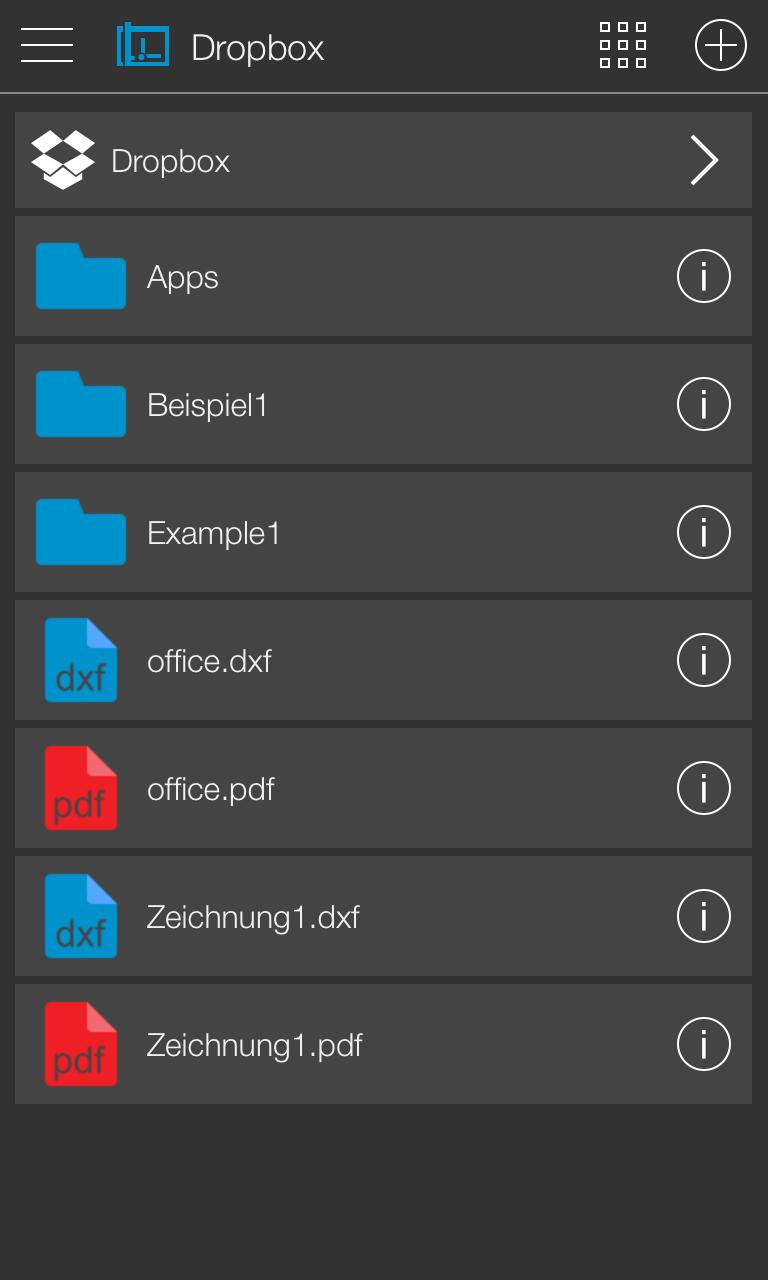The height and width of the screenshot is (1280, 768).
Task: Select the office.pdf file
Action: 383,788
